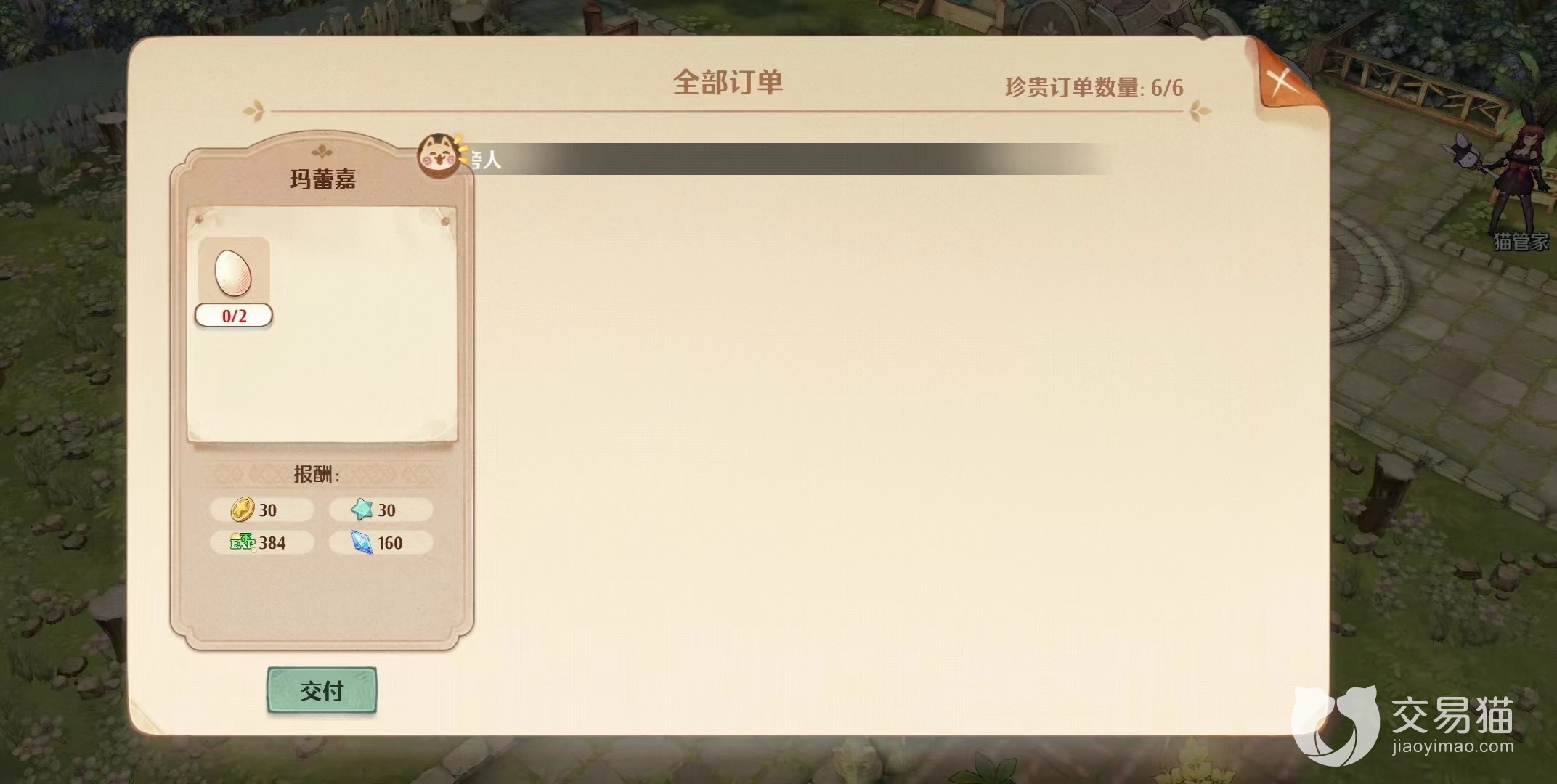Click the gold coin reward icon
This screenshot has width=1557, height=784.
pyautogui.click(x=242, y=510)
